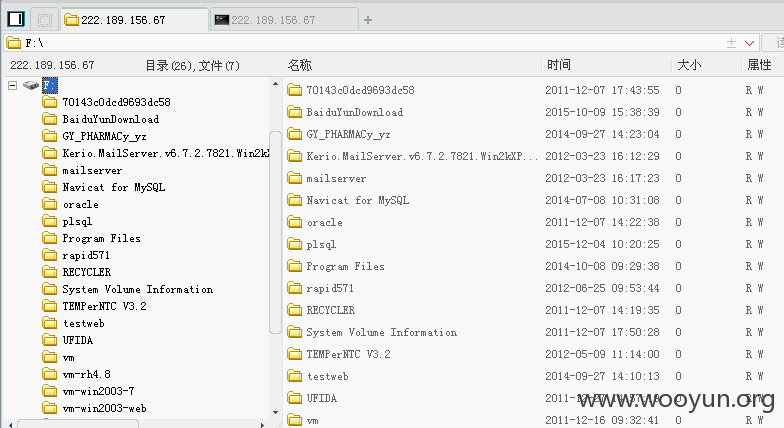Select mailserver folder in tree
The image size is (784, 428).
[92, 170]
